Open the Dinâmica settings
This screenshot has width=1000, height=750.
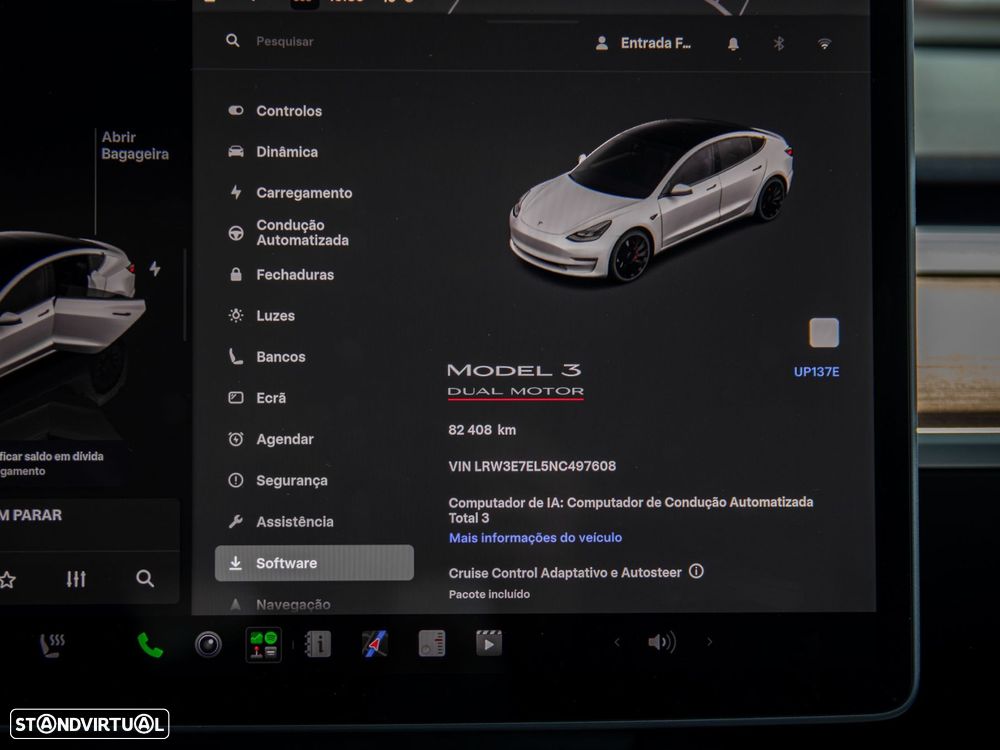pos(273,152)
